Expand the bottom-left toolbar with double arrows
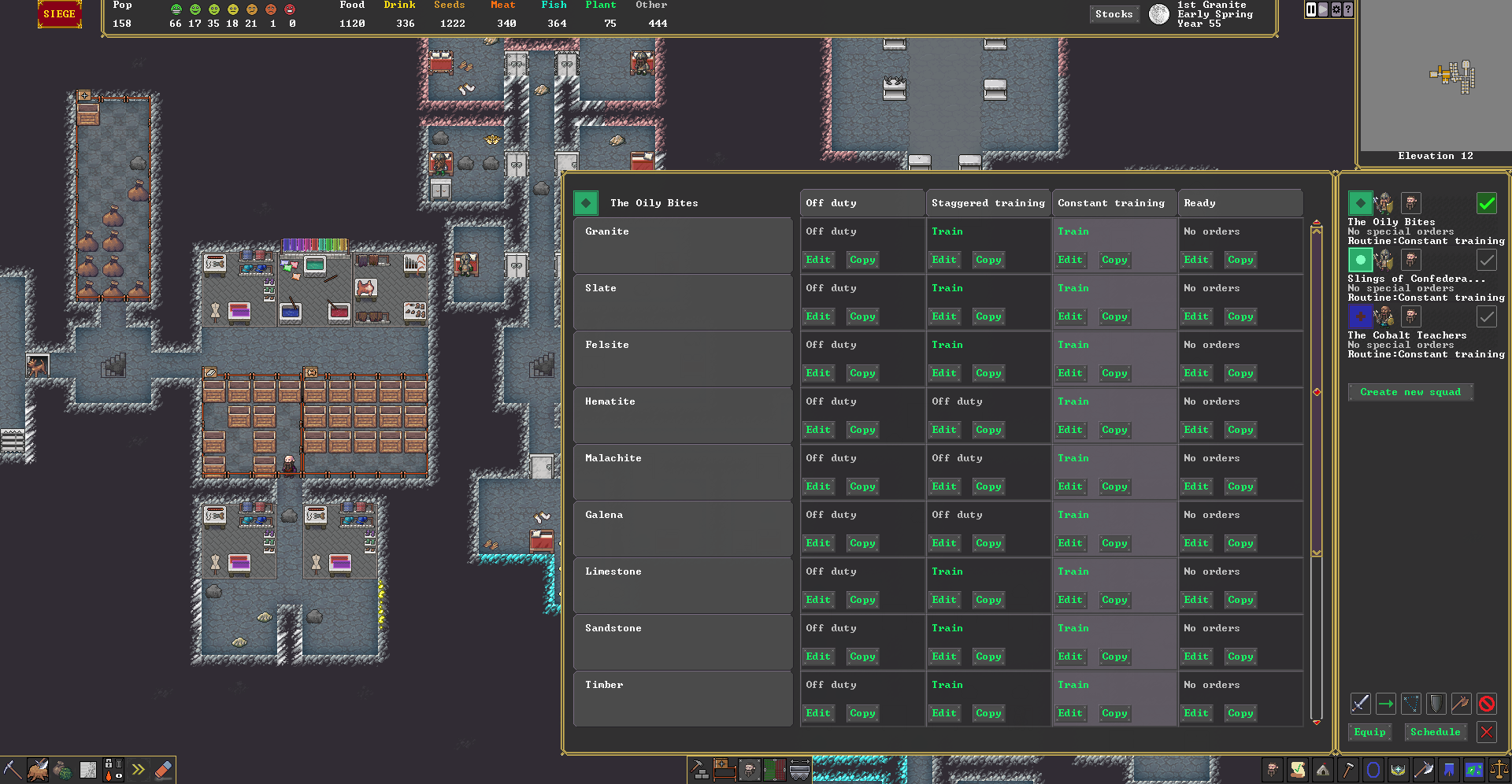This screenshot has width=1512, height=784. [x=139, y=770]
